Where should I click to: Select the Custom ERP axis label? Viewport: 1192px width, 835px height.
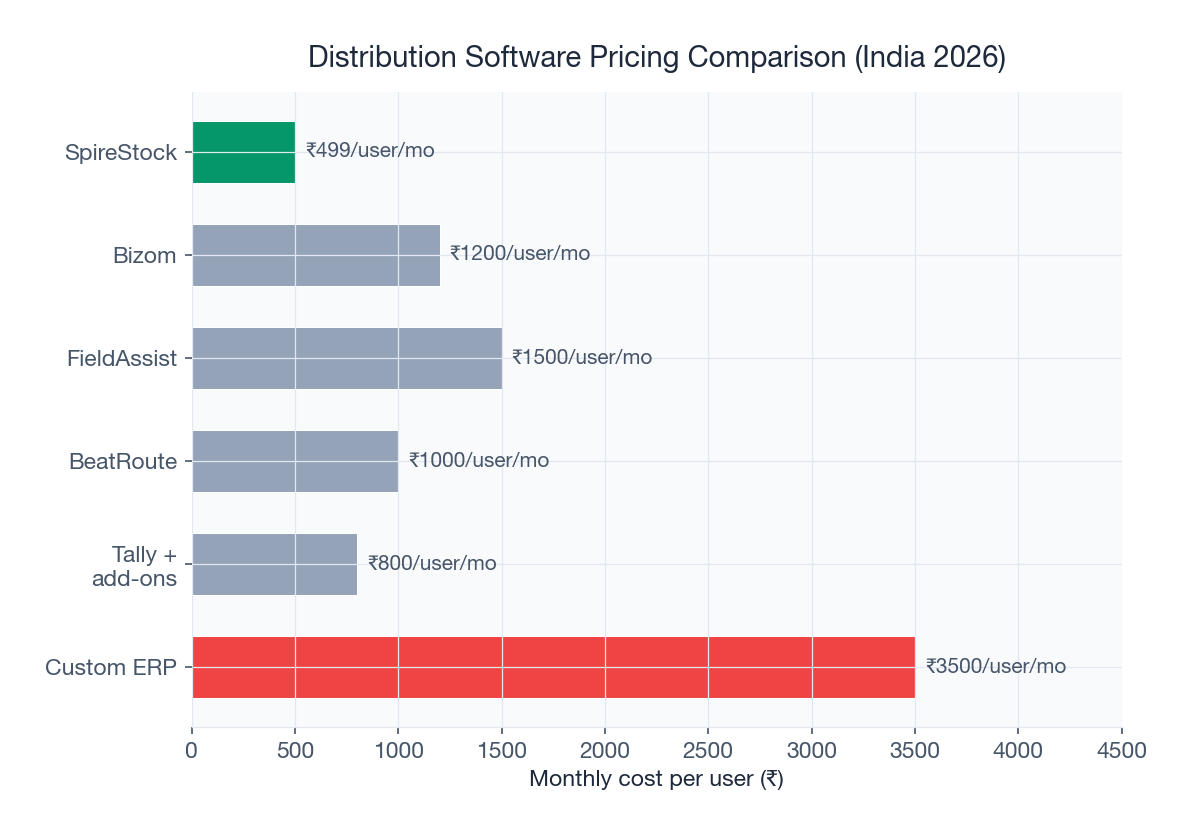click(112, 666)
